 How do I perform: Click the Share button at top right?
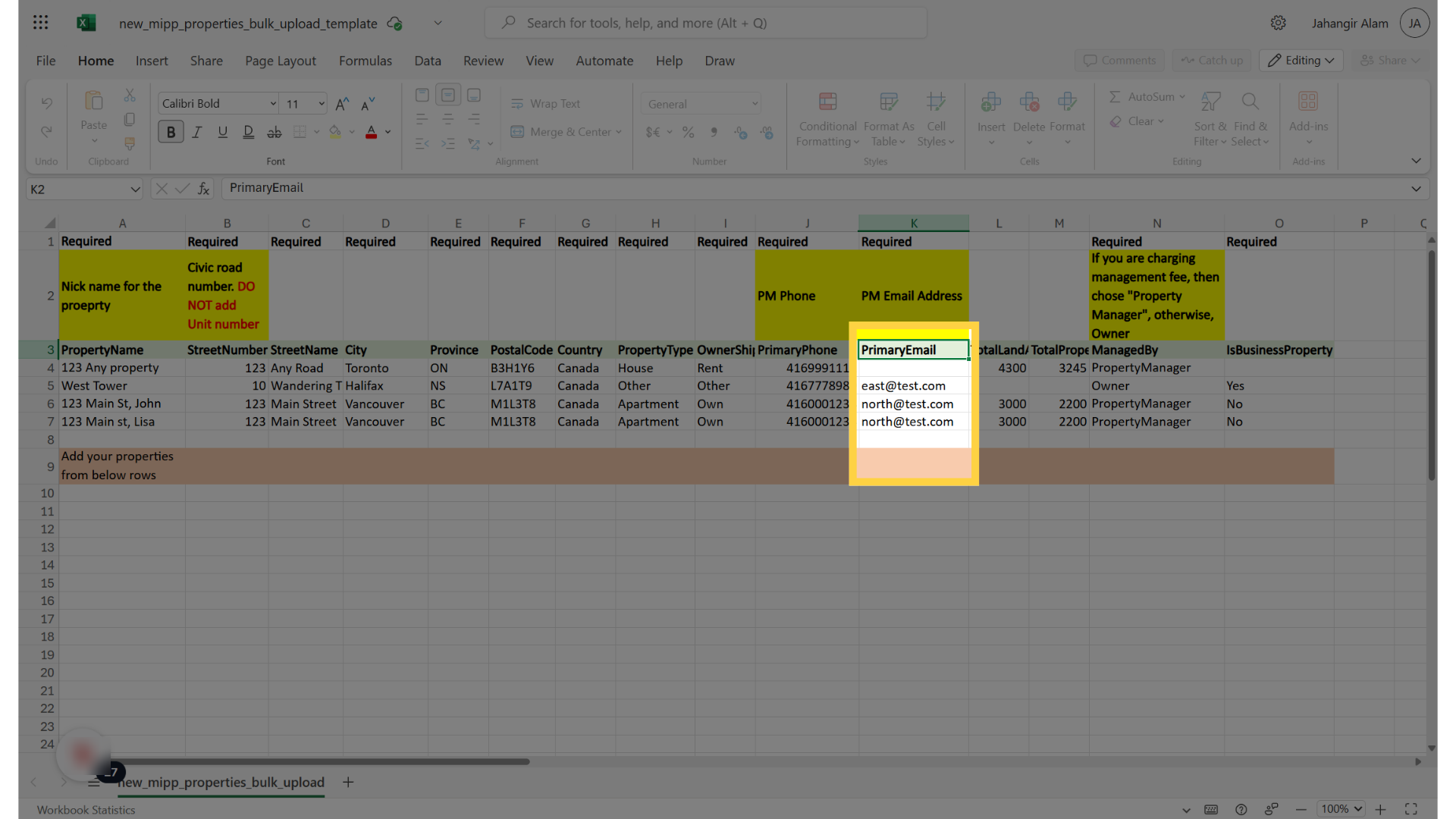click(x=1390, y=60)
